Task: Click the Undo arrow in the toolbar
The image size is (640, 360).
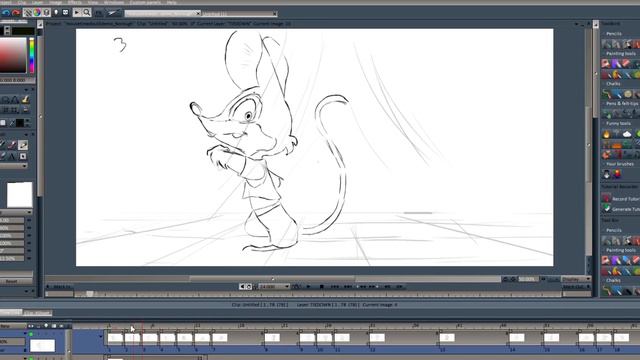Action: (x=6, y=13)
